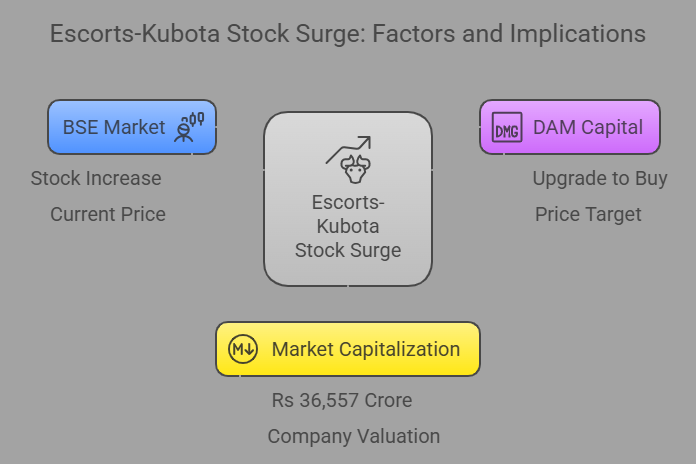The image size is (696, 464).
Task: Select the DMG square icon
Action: point(507,127)
